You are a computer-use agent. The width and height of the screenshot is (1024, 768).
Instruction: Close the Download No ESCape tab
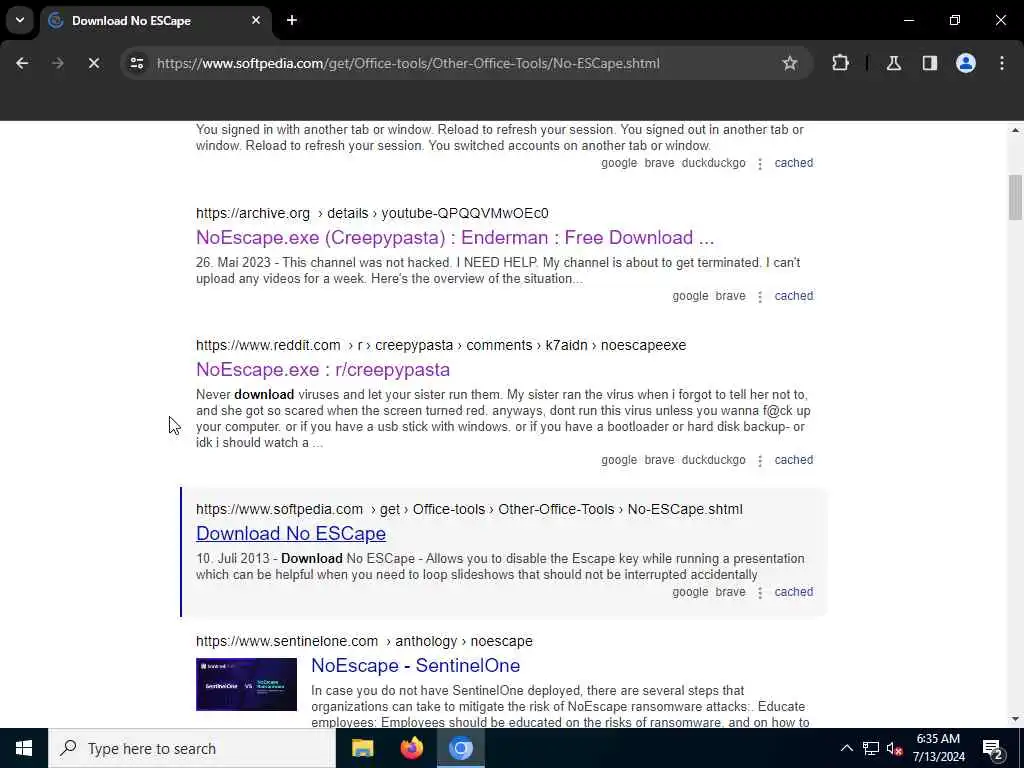coord(255,20)
